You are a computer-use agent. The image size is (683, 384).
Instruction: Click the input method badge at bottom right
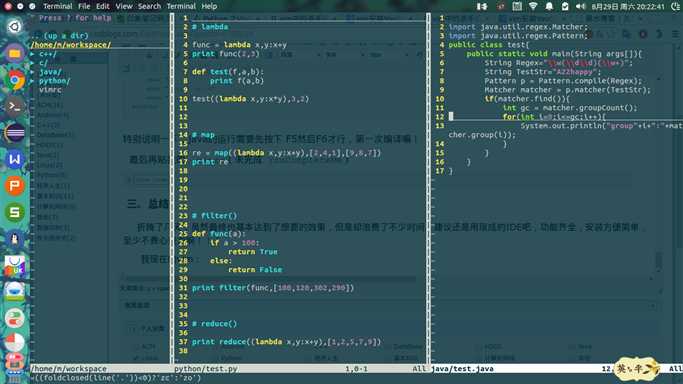pos(636,369)
